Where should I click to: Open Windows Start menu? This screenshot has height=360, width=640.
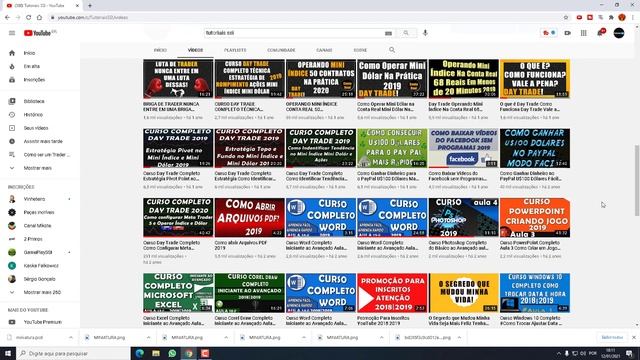tap(8, 353)
